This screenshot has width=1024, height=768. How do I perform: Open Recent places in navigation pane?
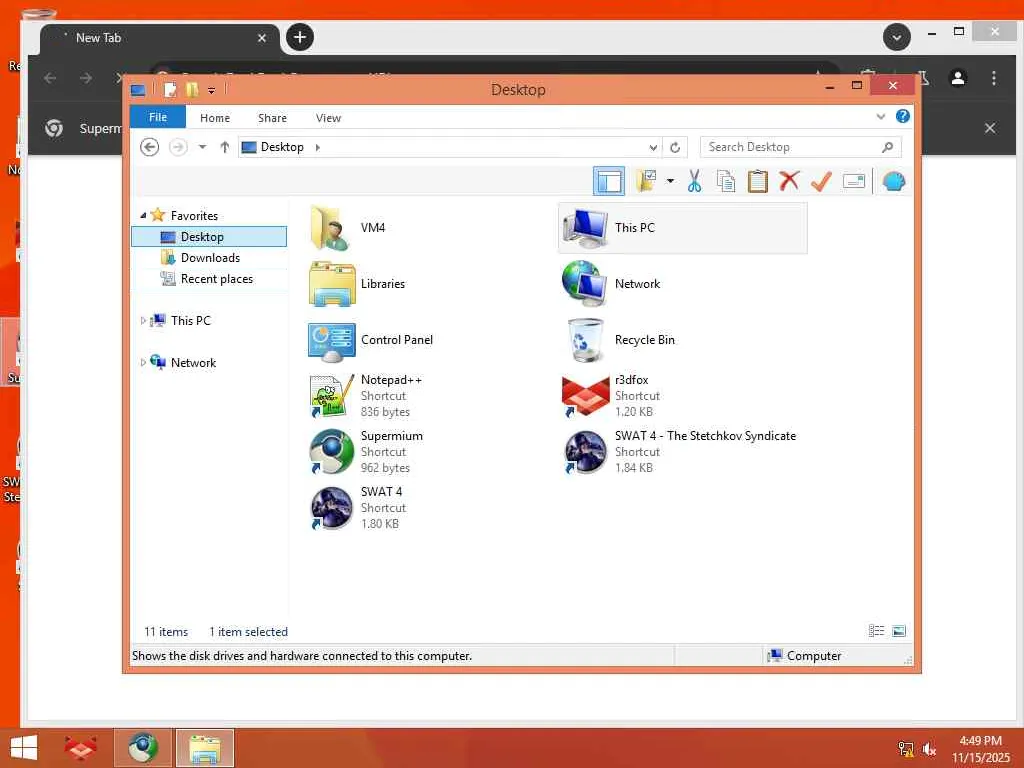216,279
